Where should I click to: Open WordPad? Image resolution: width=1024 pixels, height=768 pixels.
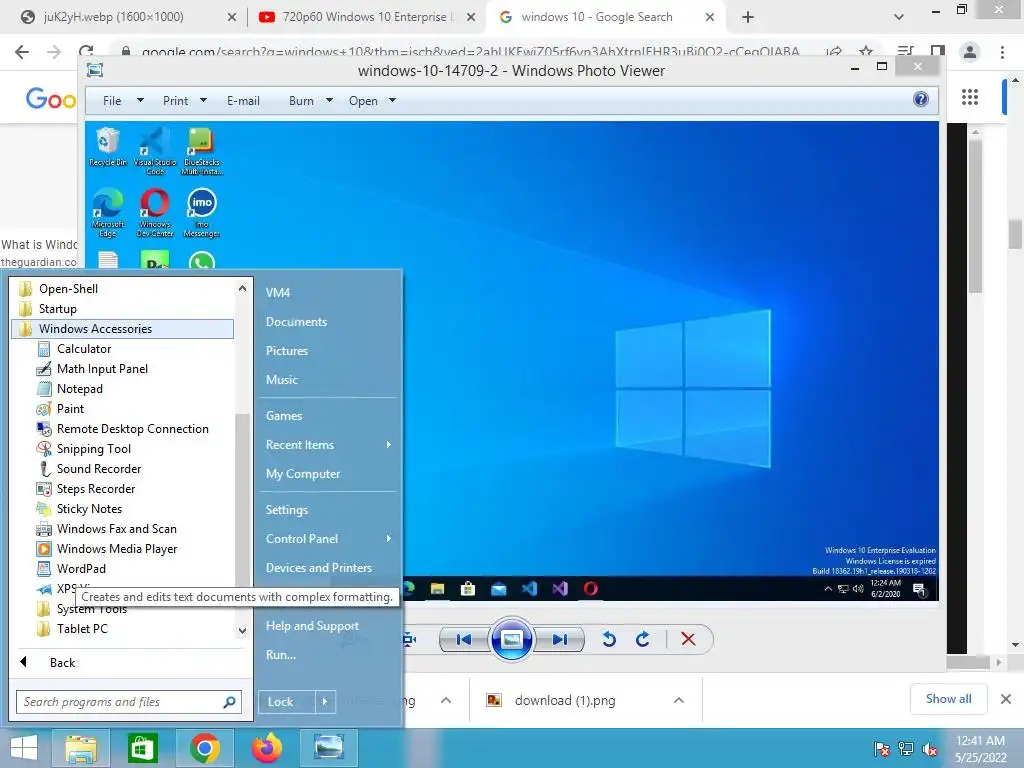pos(81,569)
